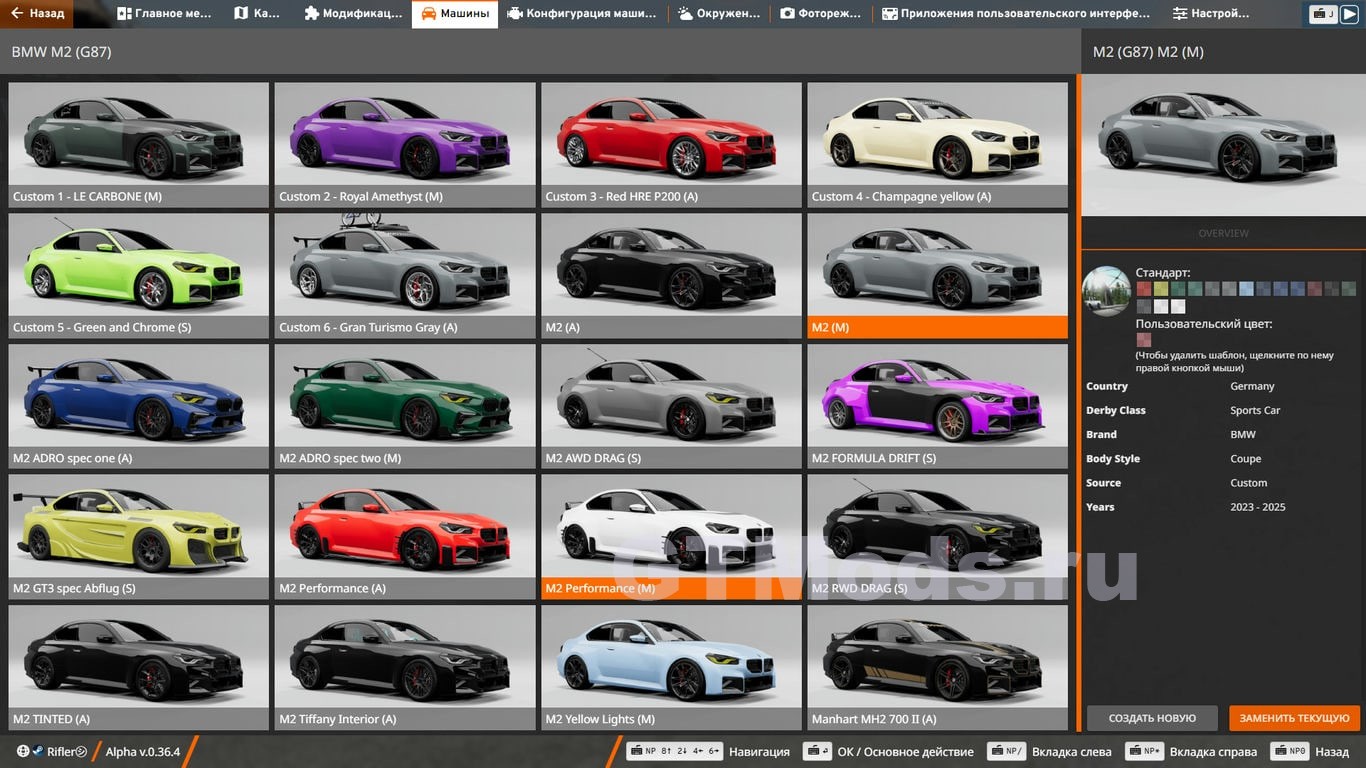Click the Alpha v.0.36.4 version label
Screen dimensions: 1366x768
click(143, 752)
